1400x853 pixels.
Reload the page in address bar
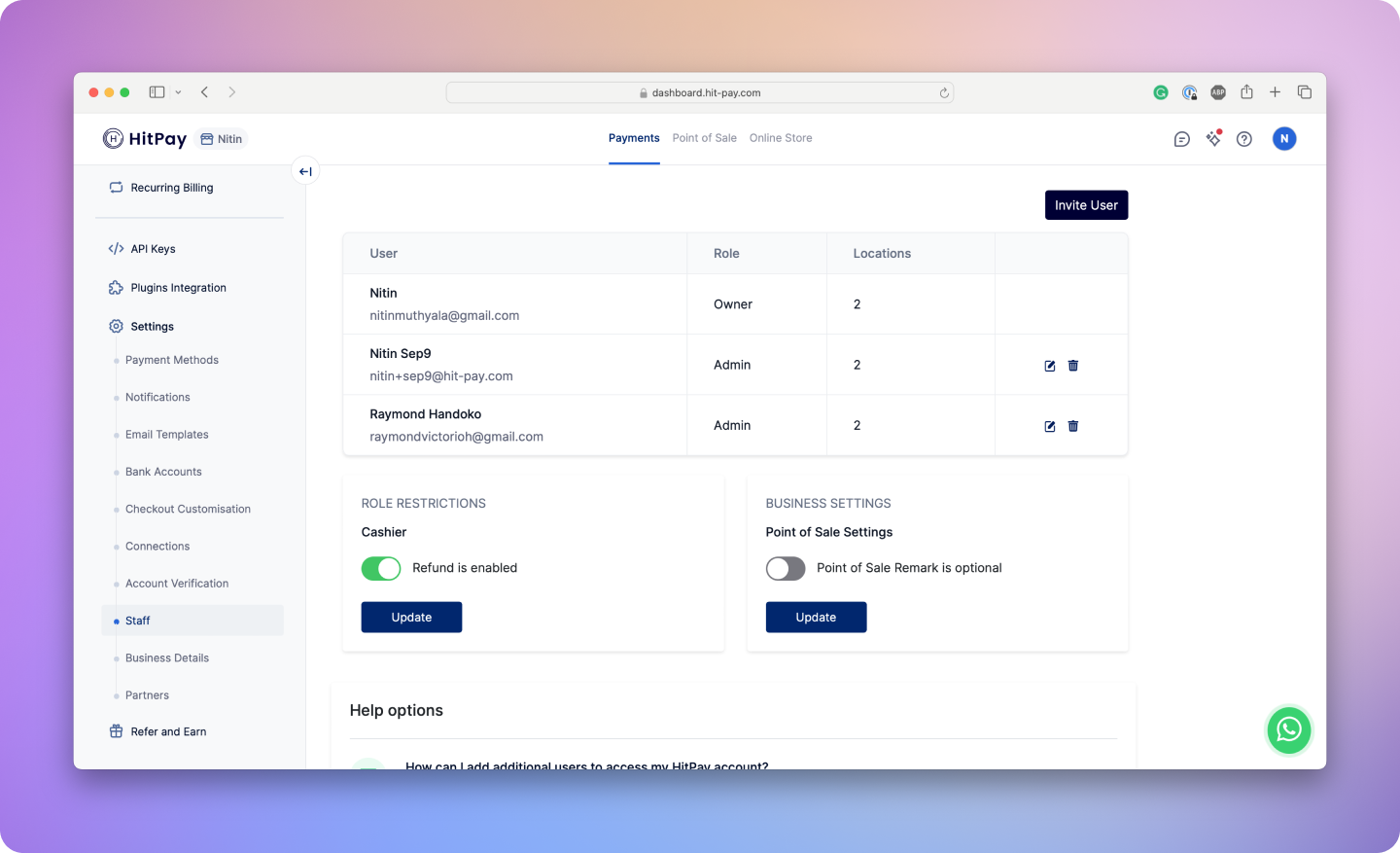coord(943,93)
